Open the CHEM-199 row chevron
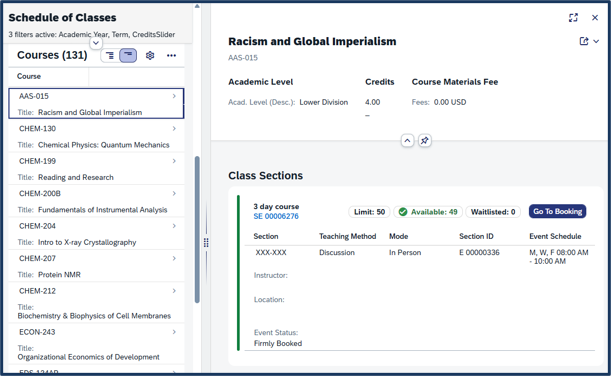This screenshot has width=611, height=376. pyautogui.click(x=174, y=161)
